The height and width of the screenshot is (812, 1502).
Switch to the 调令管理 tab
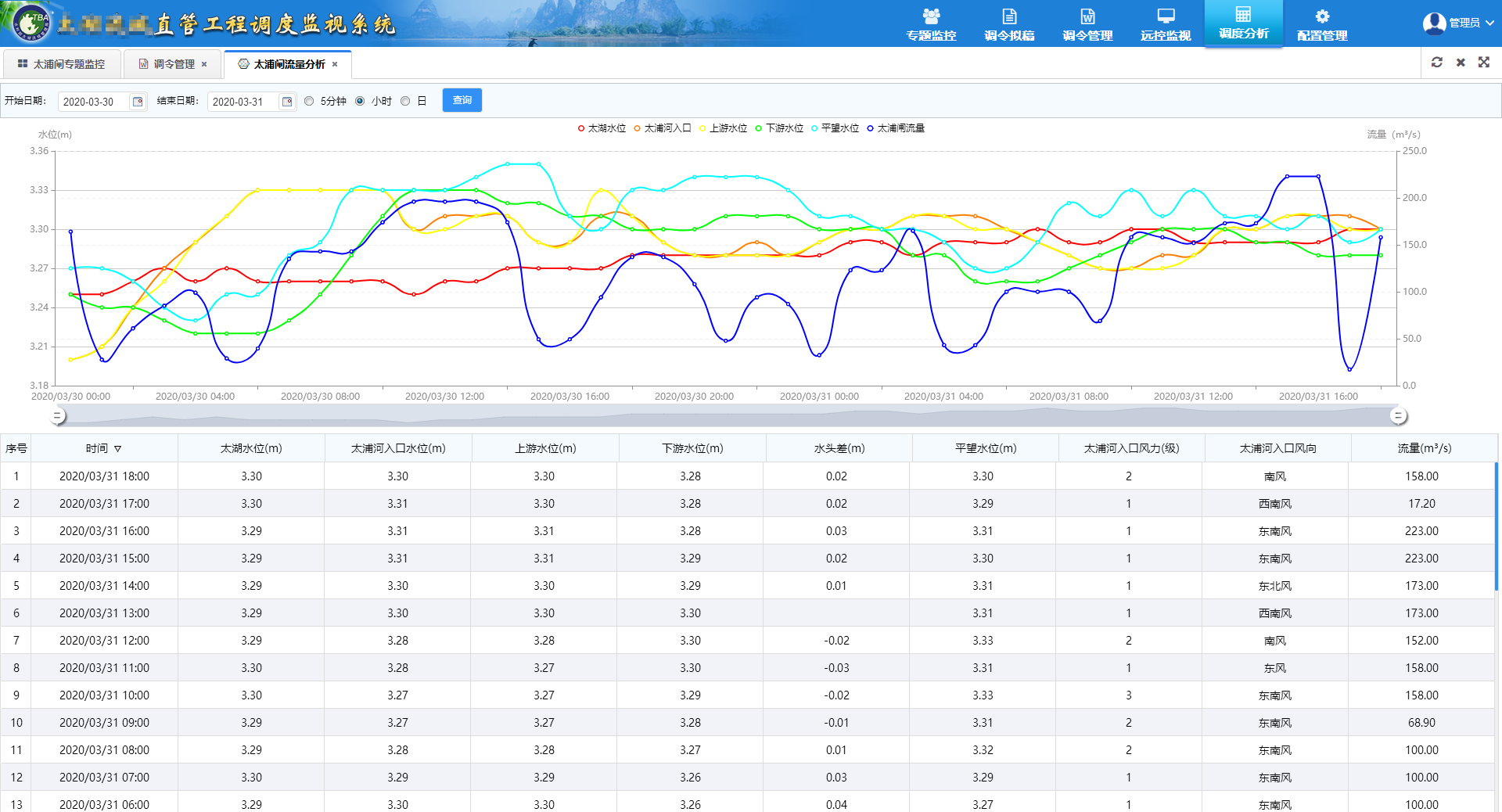click(174, 64)
